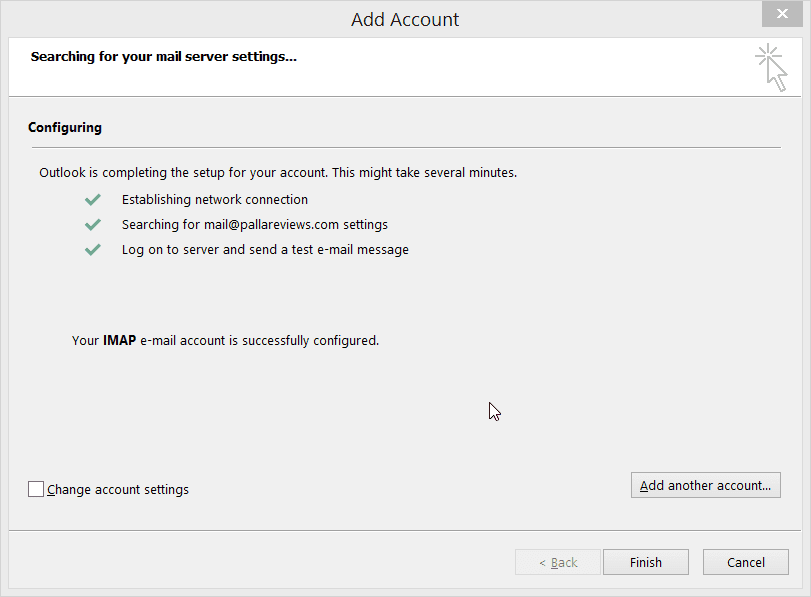
Task: Cancel the Add Account dialog
Action: pyautogui.click(x=745, y=562)
